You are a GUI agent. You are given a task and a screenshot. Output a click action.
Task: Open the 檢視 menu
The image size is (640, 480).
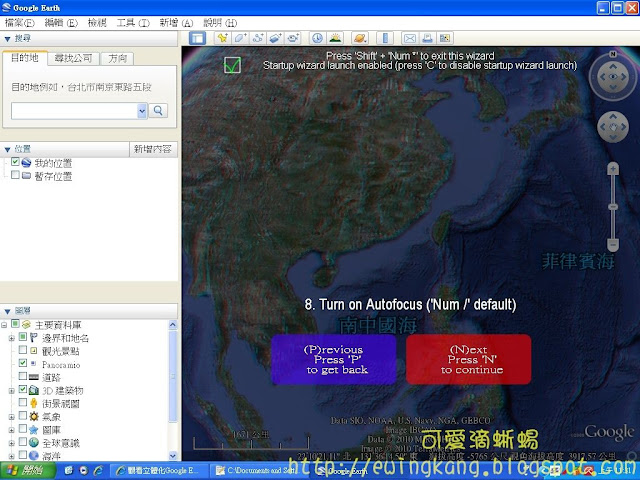click(97, 23)
